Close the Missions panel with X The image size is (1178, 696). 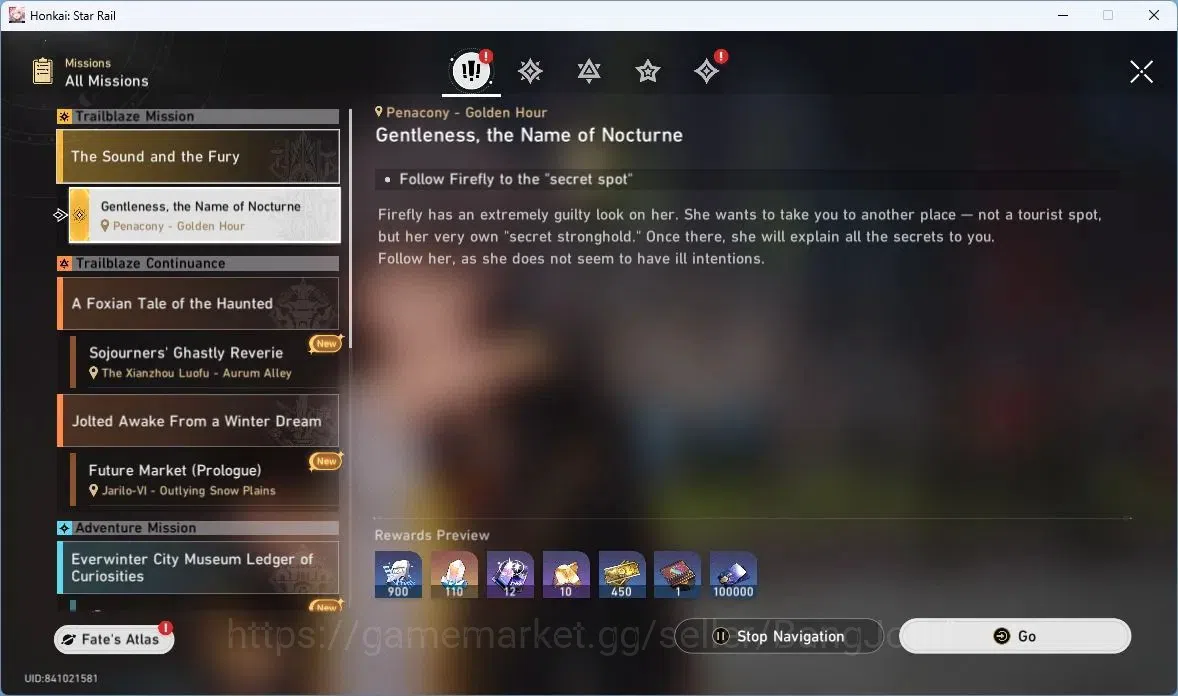pos(1141,72)
